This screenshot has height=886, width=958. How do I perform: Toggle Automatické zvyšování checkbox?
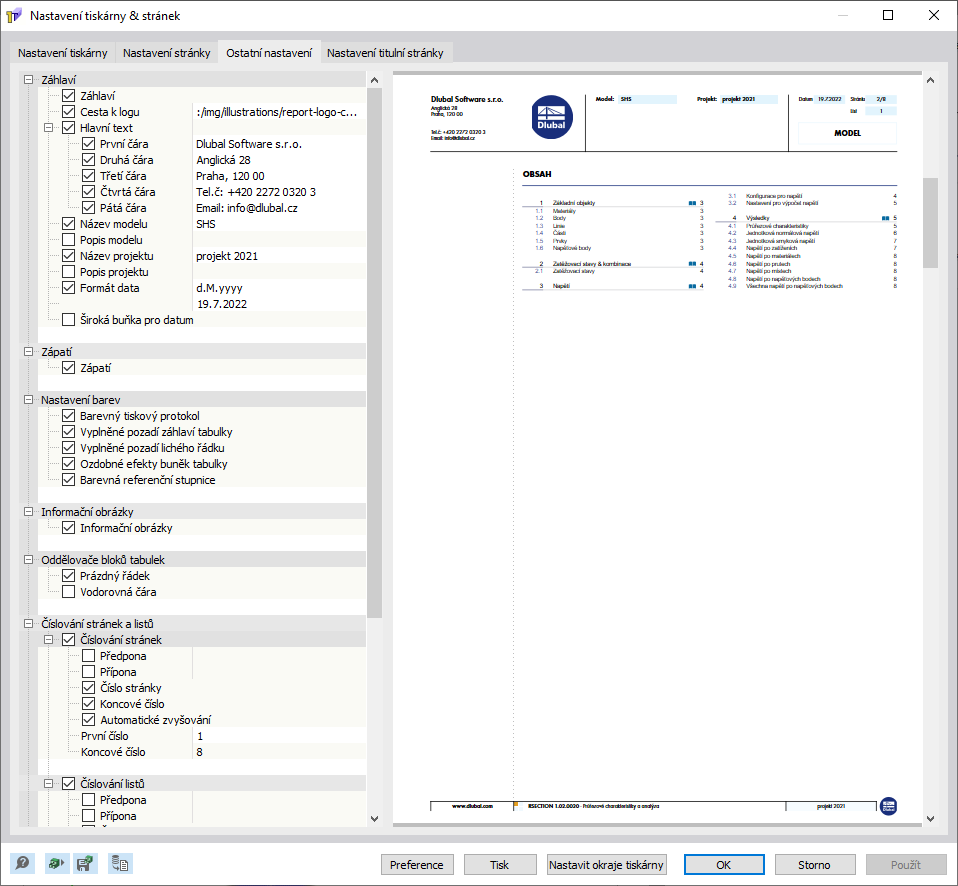(89, 720)
